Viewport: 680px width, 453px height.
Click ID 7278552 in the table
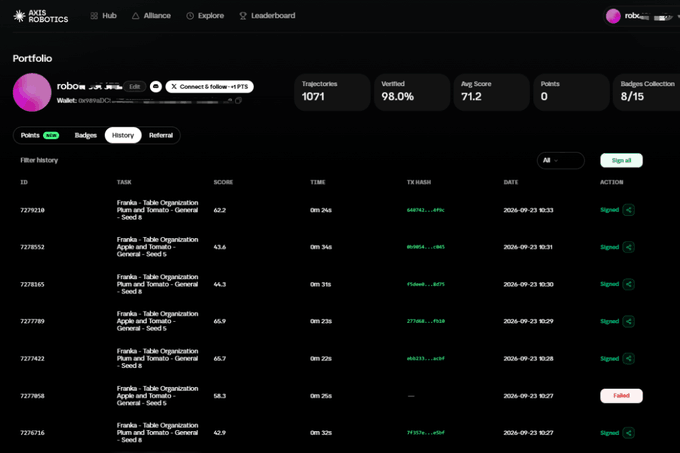pos(33,247)
